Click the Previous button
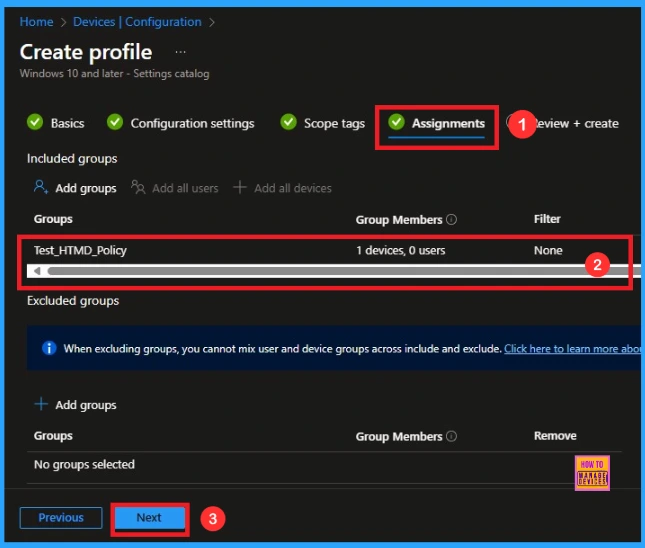645x548 pixels. point(61,518)
